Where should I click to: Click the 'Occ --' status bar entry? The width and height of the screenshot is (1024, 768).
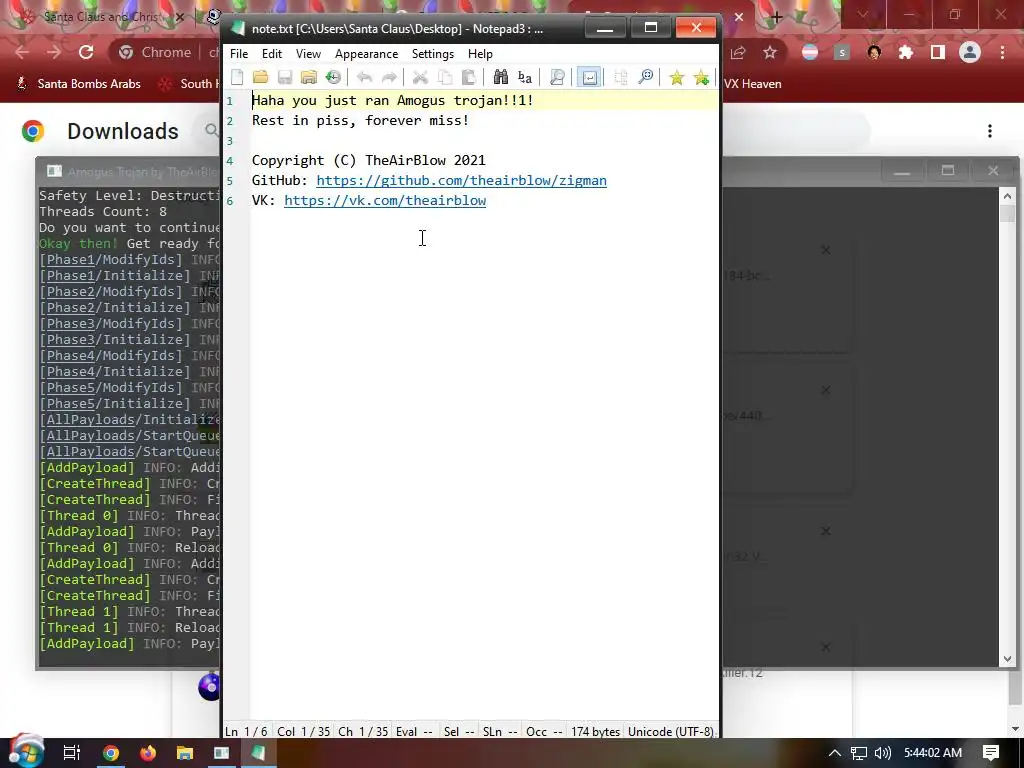point(545,731)
